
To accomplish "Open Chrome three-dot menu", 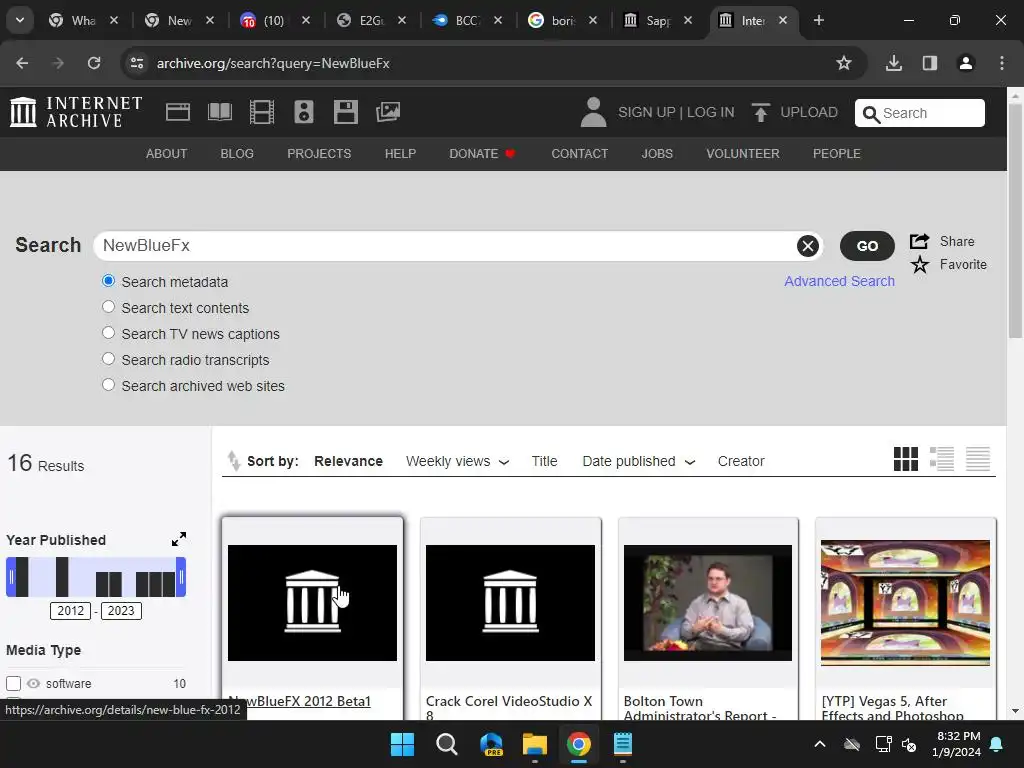I will 1002,63.
